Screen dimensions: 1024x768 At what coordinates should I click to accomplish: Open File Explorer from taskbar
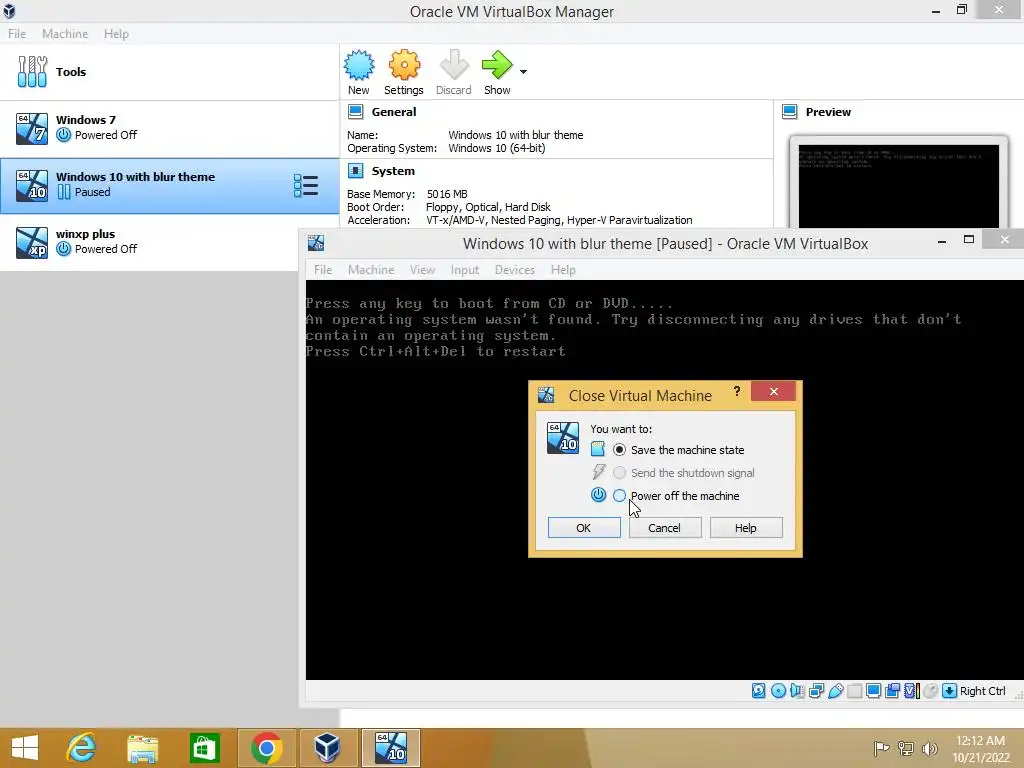click(142, 748)
